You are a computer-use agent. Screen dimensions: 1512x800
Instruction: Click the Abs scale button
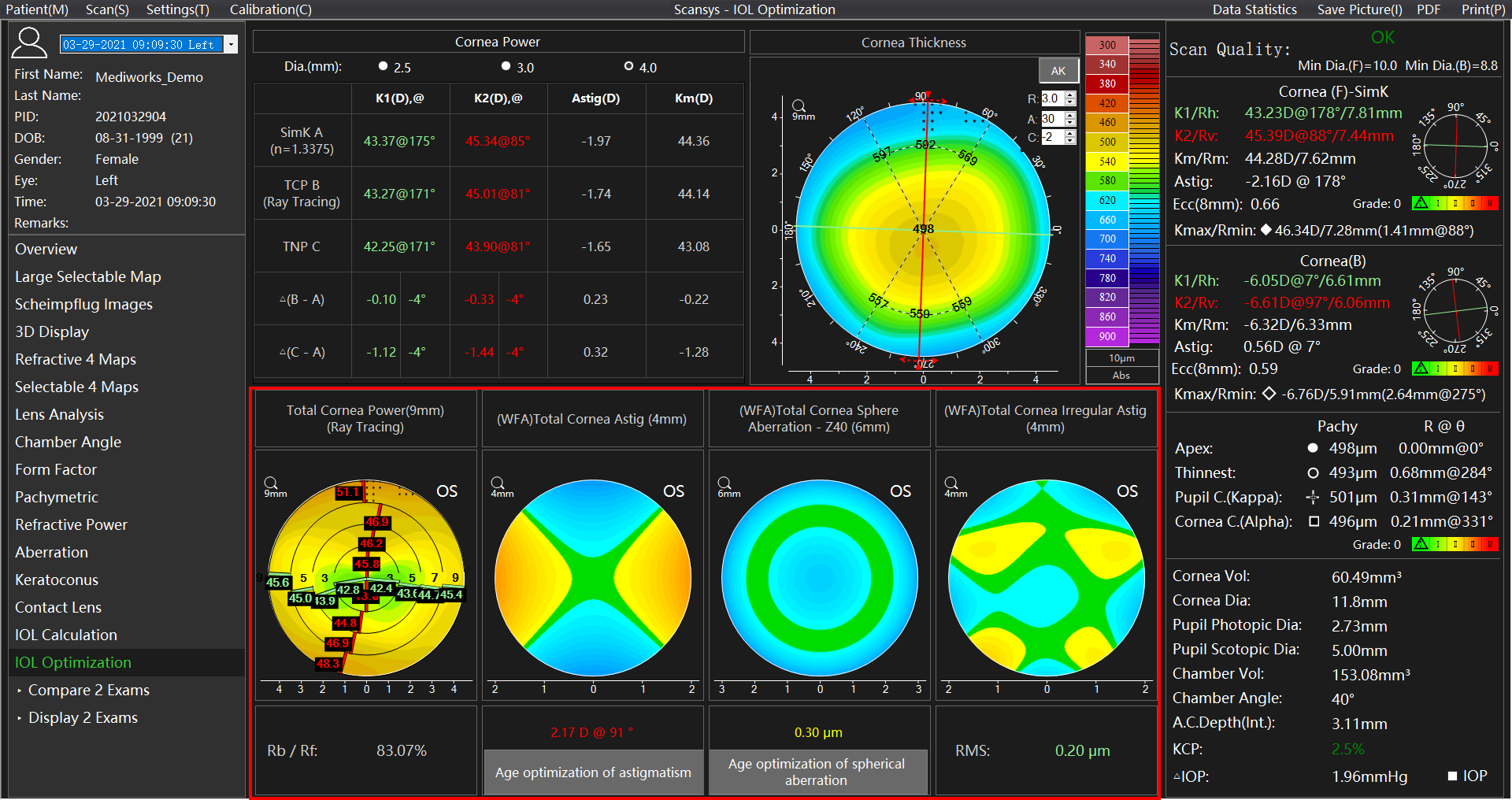coord(1121,376)
